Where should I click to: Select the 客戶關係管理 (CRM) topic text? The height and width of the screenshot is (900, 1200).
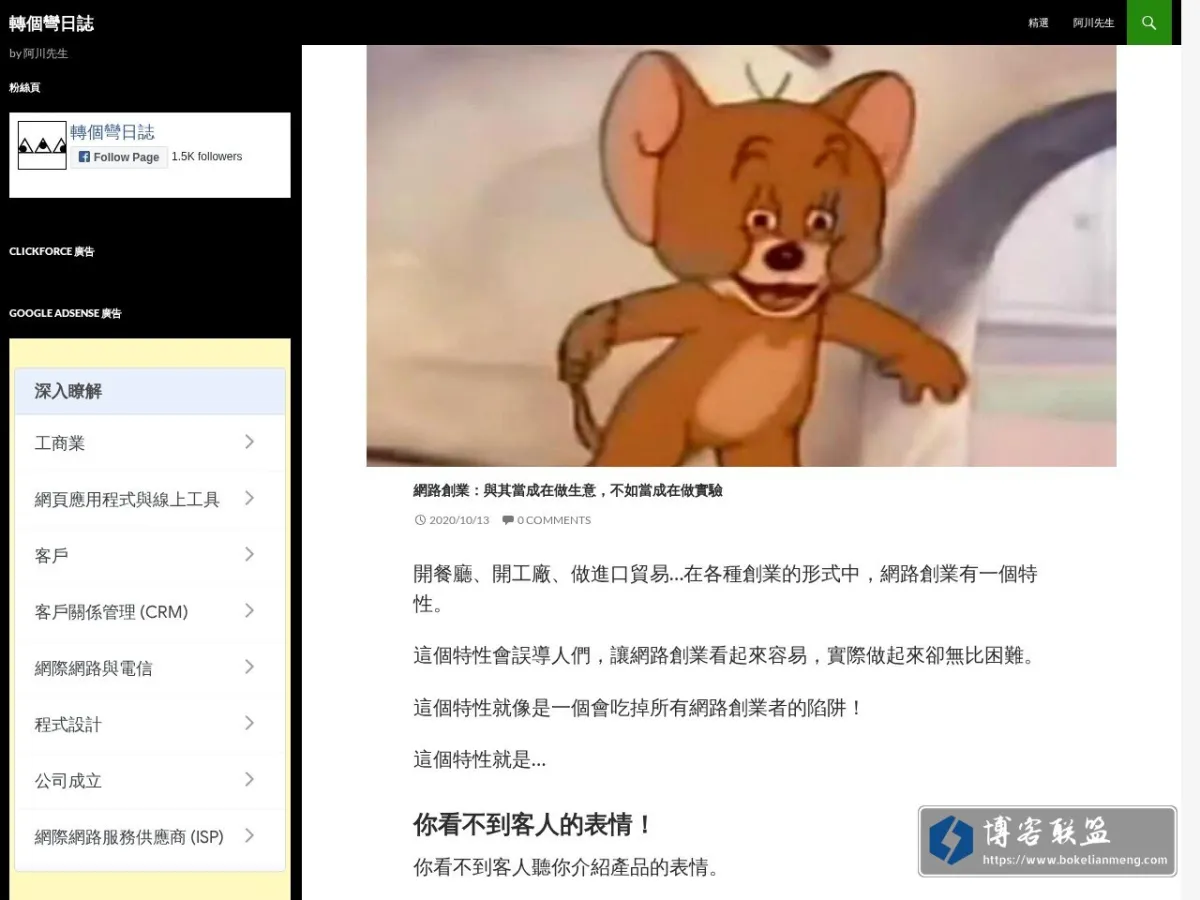coord(111,611)
